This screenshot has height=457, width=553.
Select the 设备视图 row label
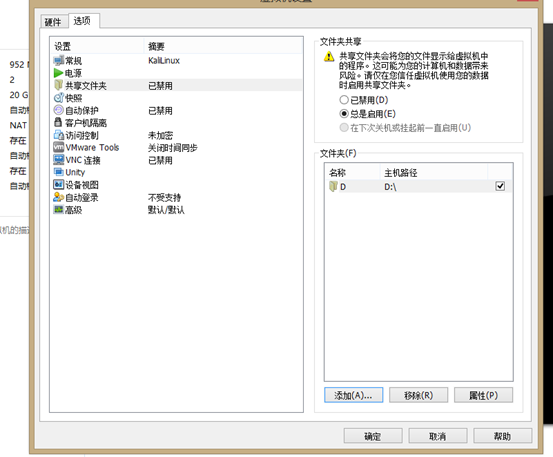click(82, 185)
